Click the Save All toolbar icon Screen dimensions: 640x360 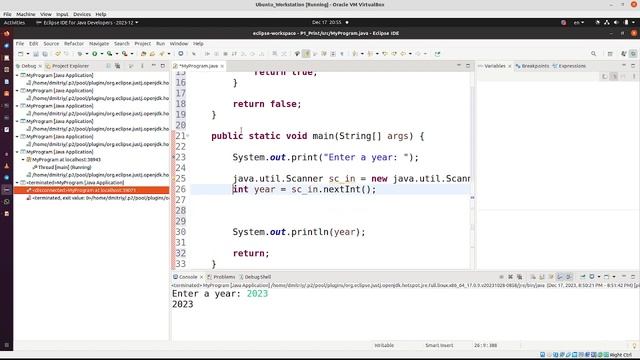click(45, 54)
